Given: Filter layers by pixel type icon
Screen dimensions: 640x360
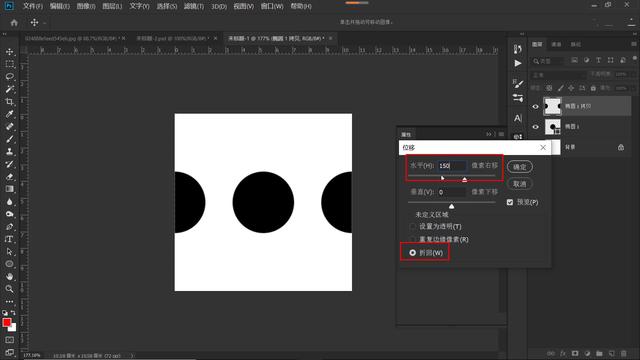Looking at the screenshot, I should (574, 60).
